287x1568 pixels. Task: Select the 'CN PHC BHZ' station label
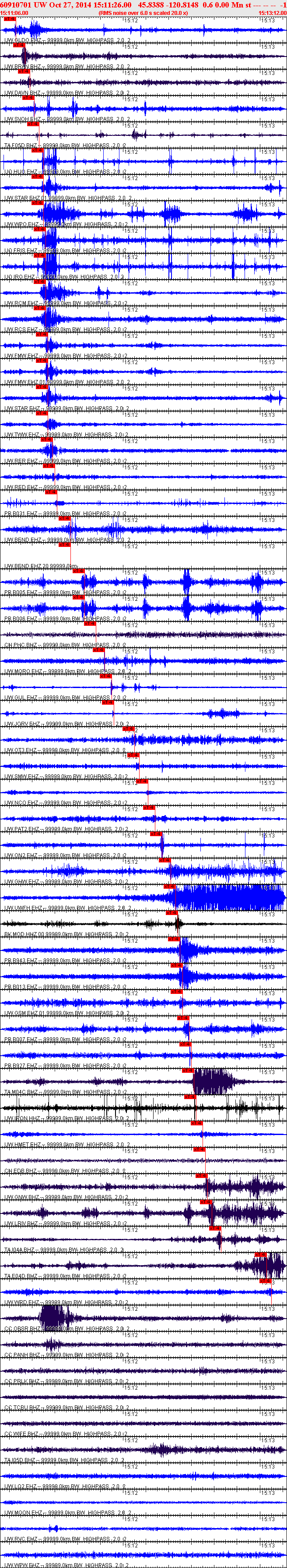(x=21, y=645)
